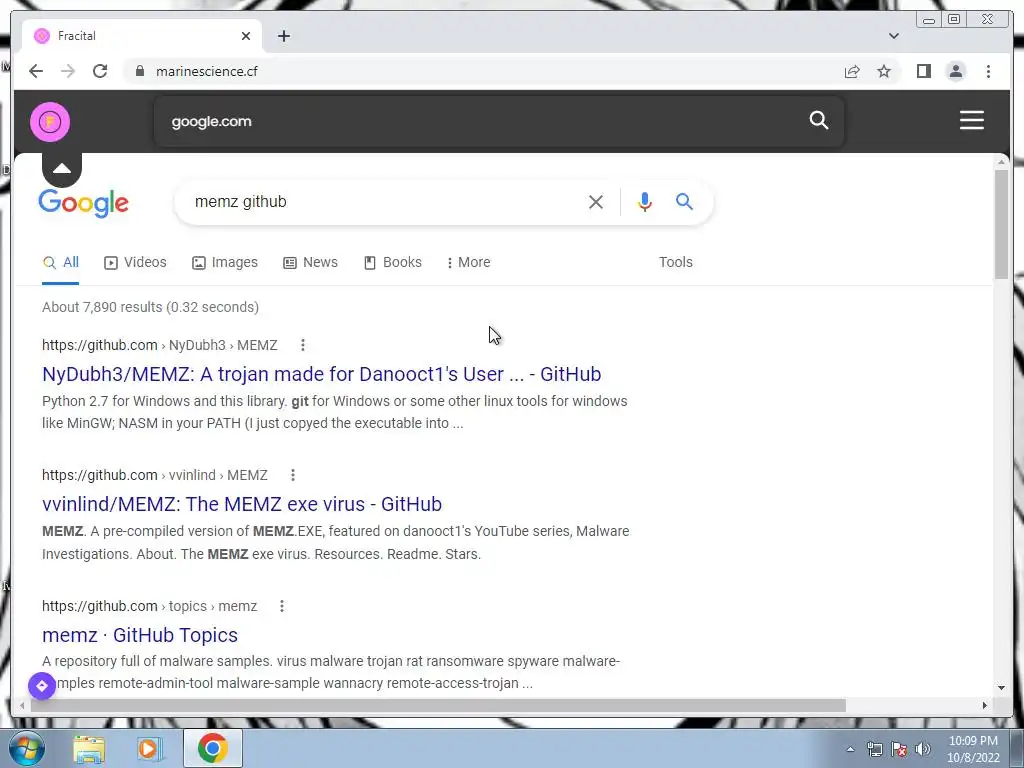The width and height of the screenshot is (1024, 768).
Task: Click the Chrome taskbar icon
Action: coord(212,748)
